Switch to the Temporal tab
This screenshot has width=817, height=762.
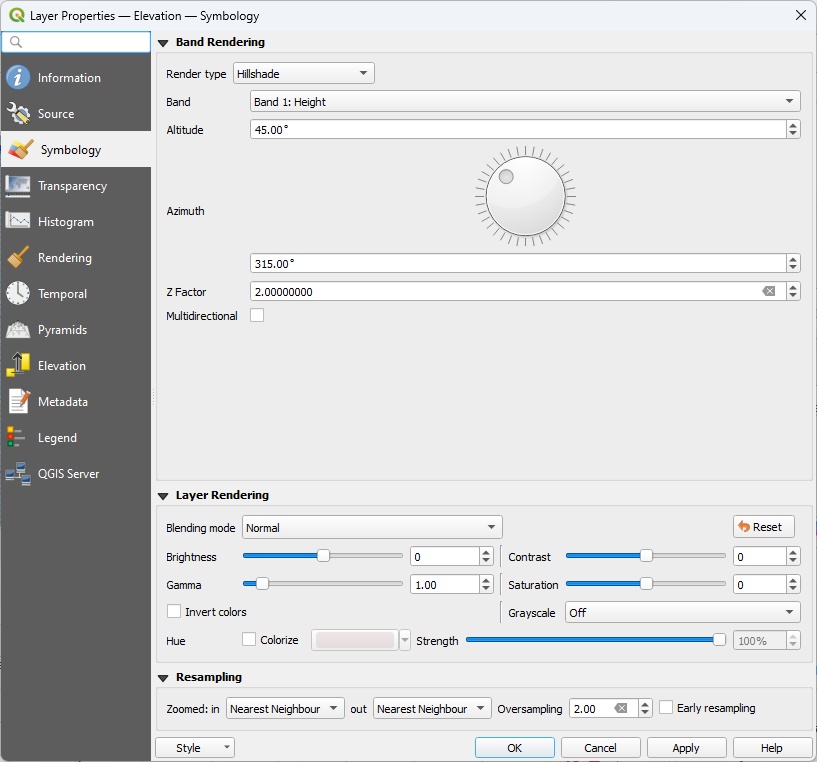[18, 293]
